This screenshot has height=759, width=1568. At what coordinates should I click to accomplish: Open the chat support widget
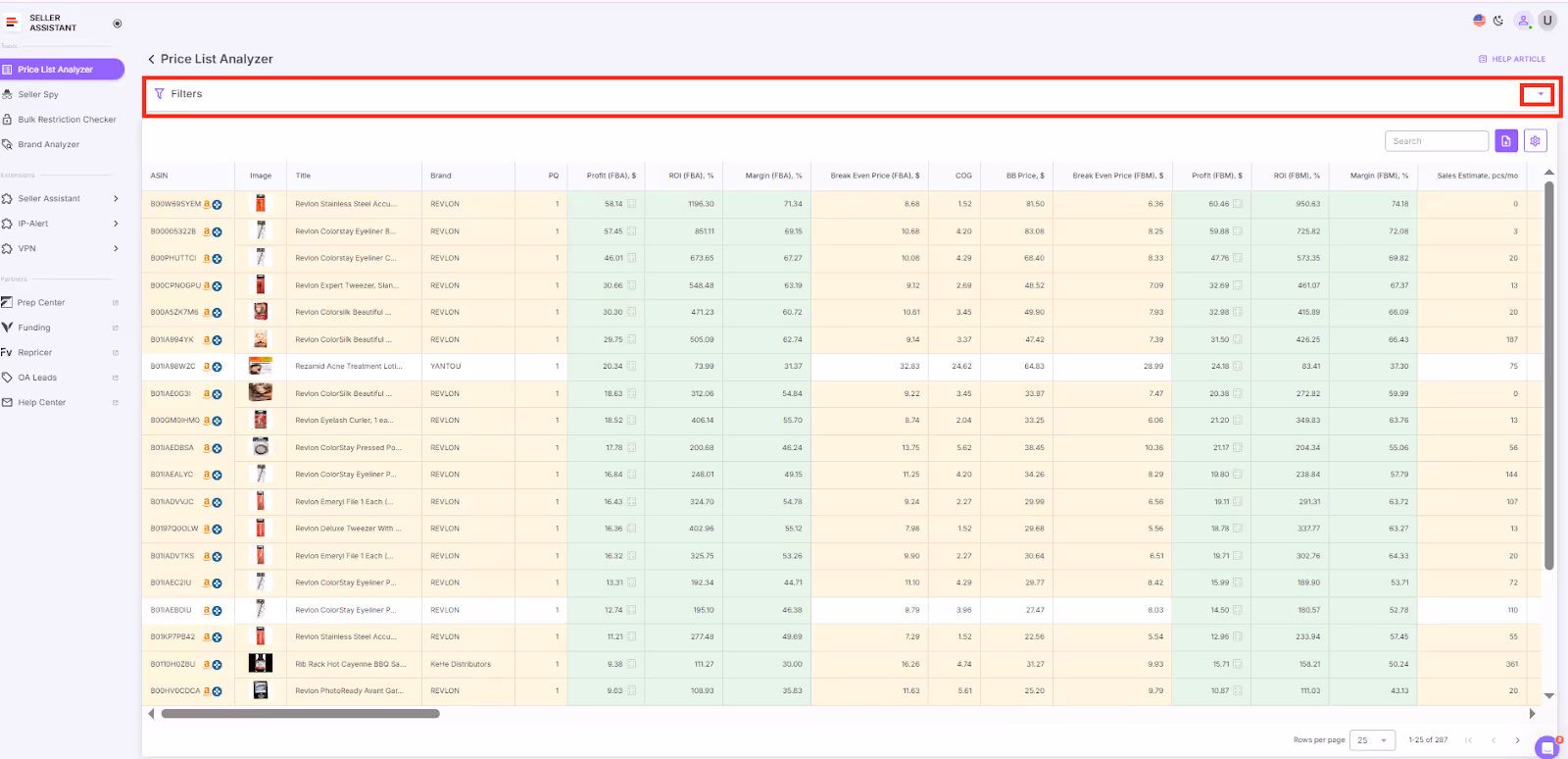(1546, 746)
